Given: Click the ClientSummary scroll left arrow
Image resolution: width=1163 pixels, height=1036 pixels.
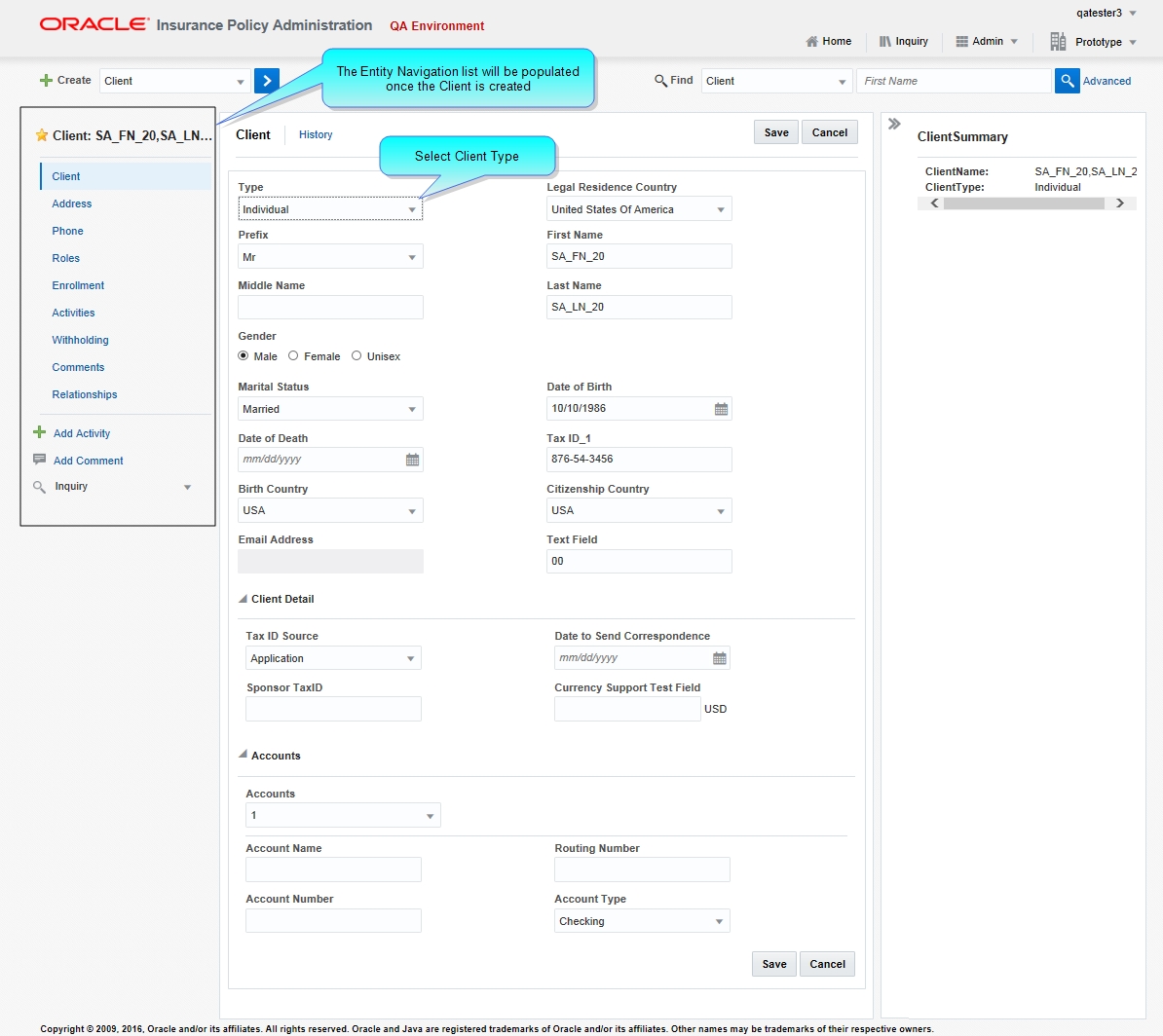Looking at the screenshot, I should pos(934,203).
